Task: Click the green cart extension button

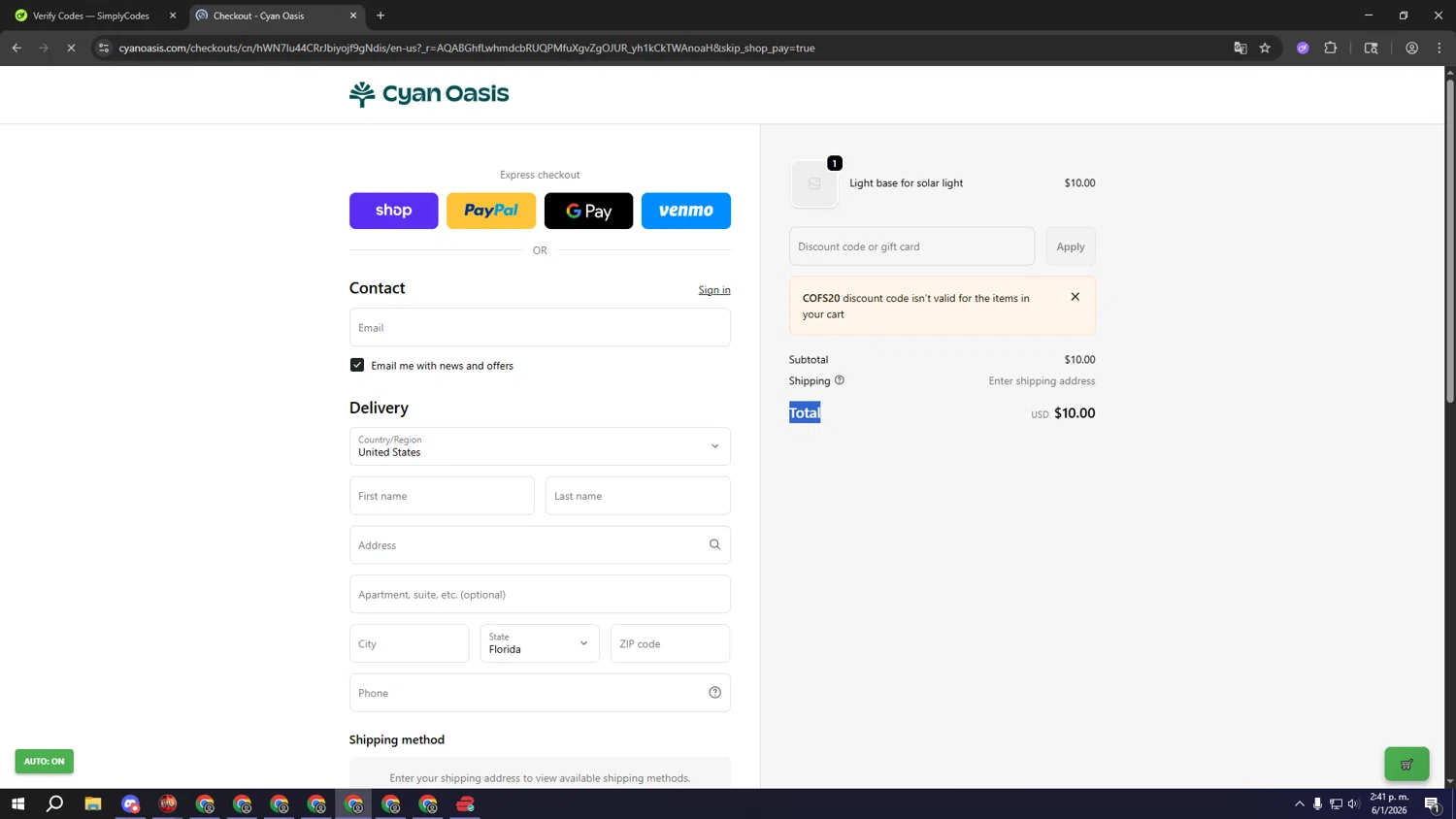Action: pyautogui.click(x=1406, y=765)
